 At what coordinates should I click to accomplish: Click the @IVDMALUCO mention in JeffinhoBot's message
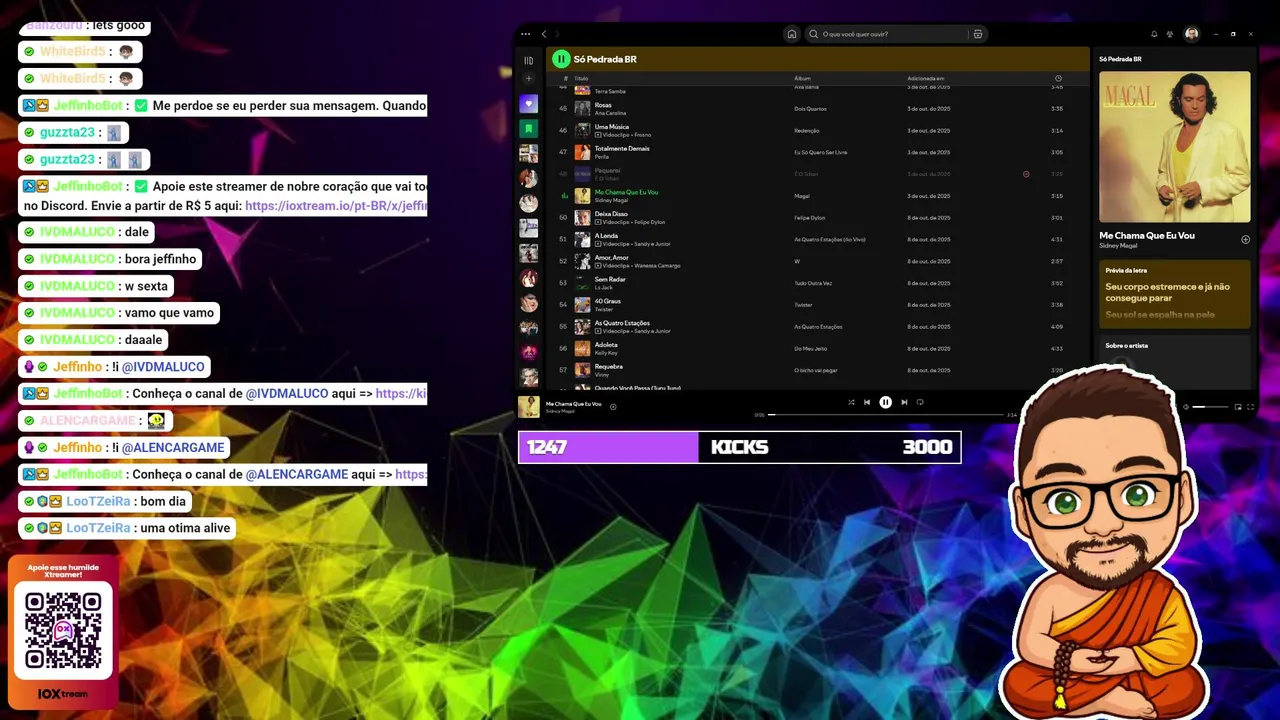287,394
